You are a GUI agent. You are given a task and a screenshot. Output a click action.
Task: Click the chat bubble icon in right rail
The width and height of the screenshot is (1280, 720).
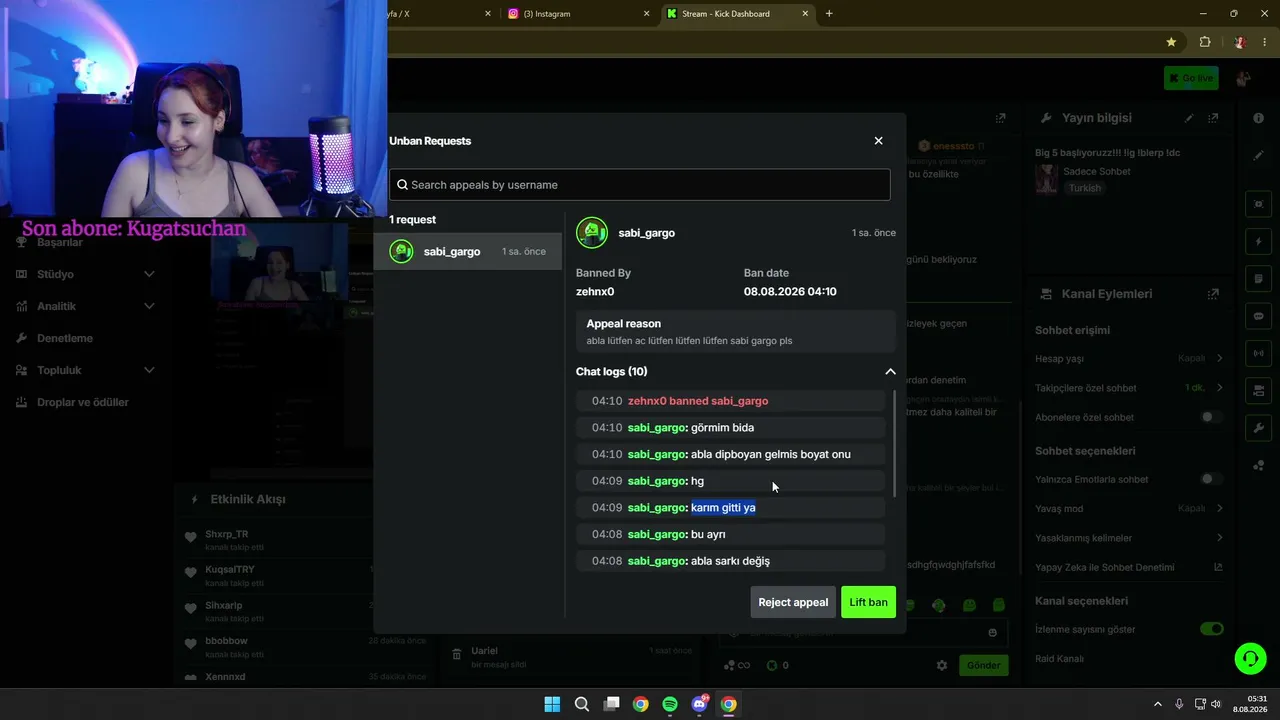(1258, 316)
